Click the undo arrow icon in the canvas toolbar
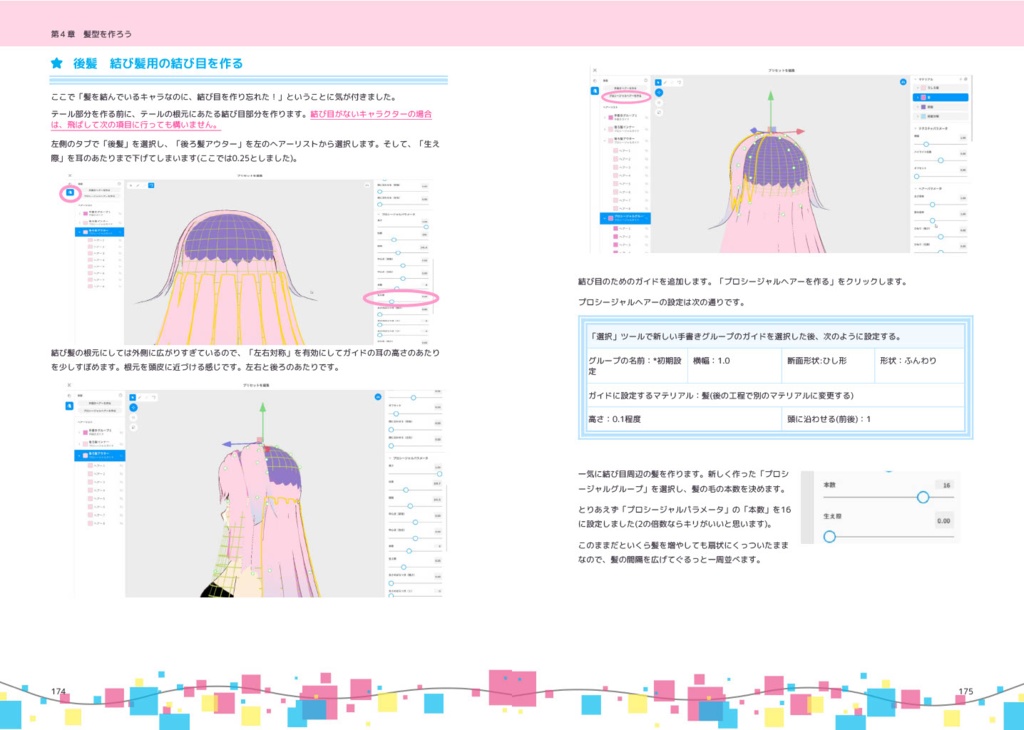This screenshot has width=1024, height=730. 679,82
